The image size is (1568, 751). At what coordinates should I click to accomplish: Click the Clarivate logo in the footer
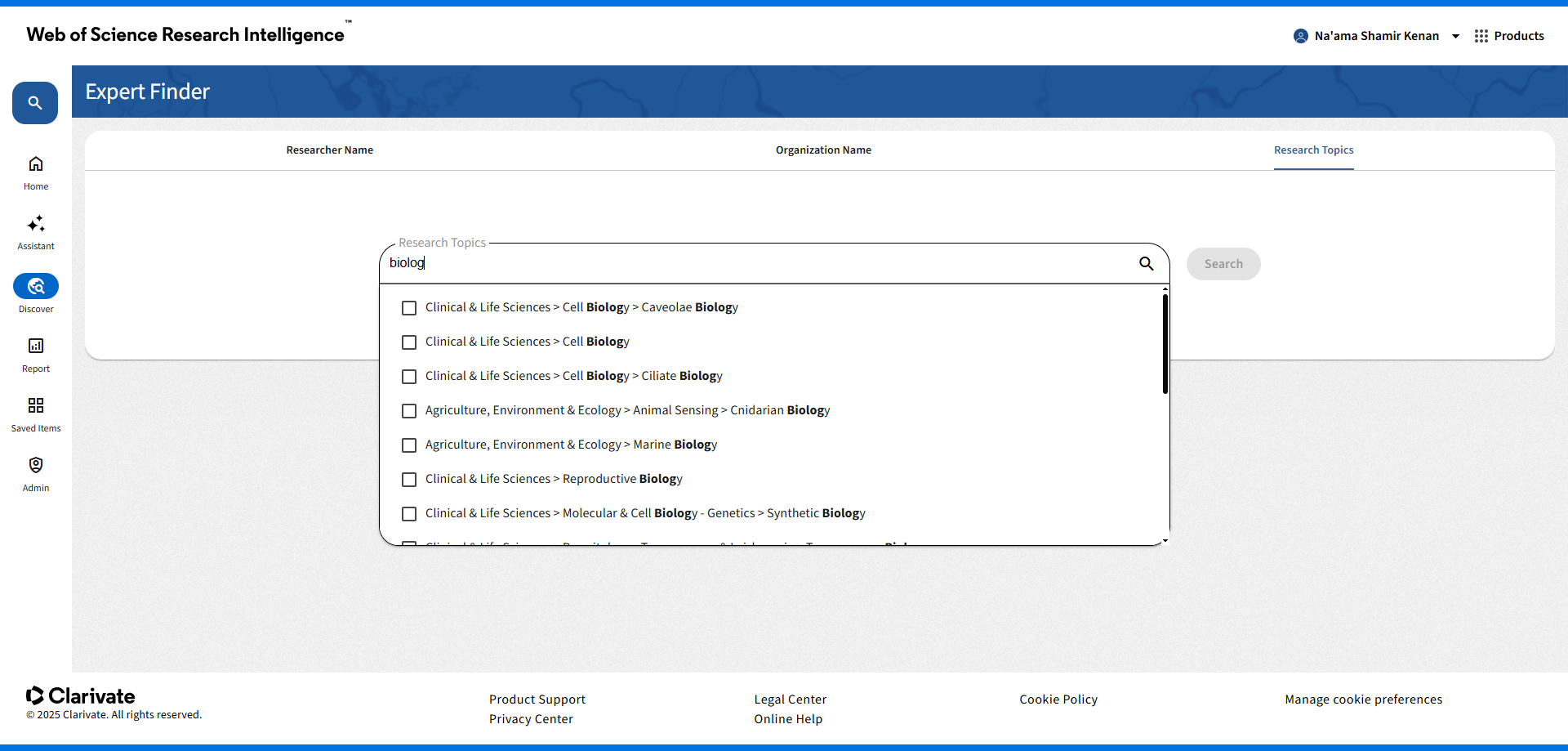pos(81,695)
